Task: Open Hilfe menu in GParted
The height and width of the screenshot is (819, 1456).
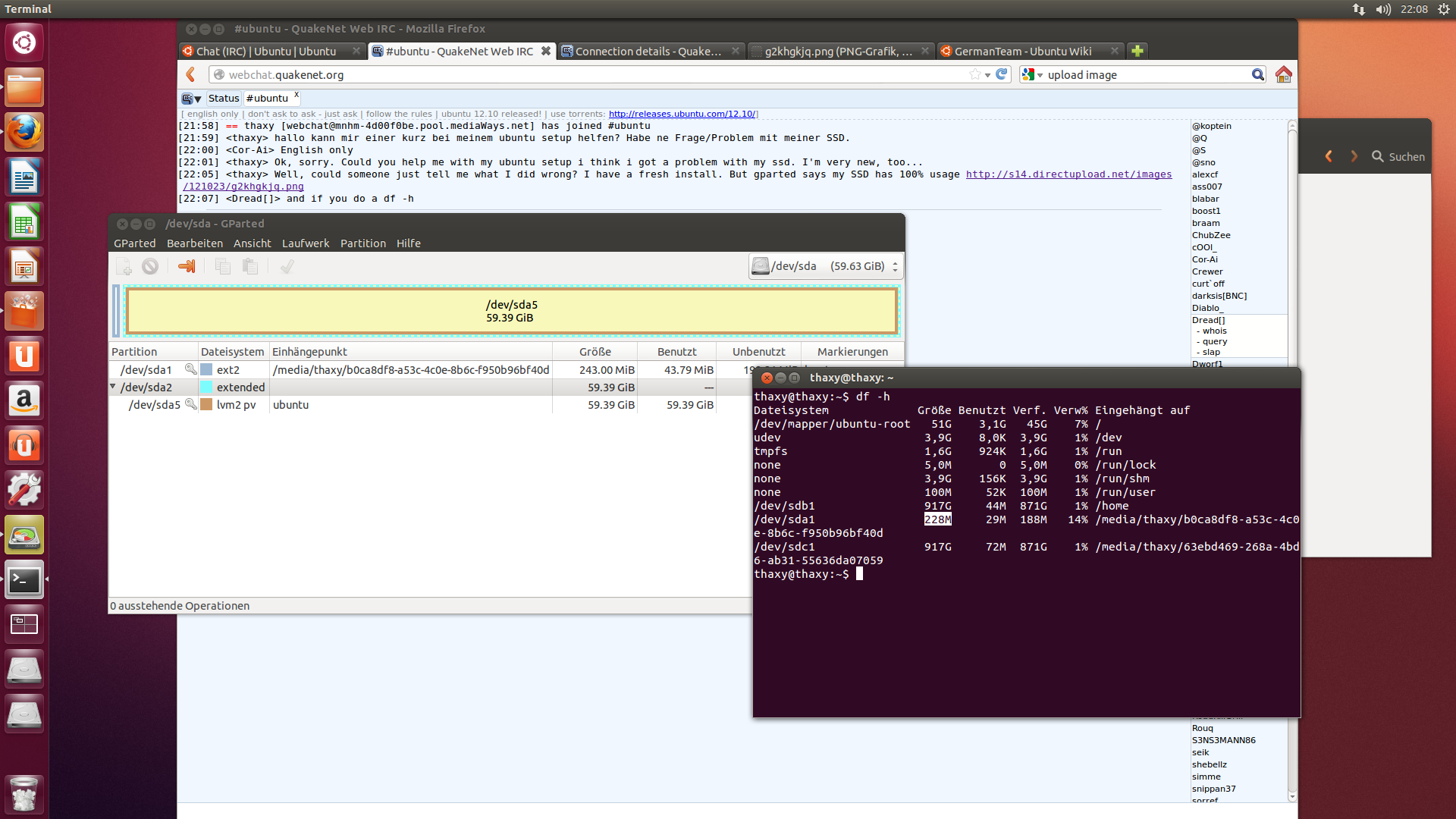Action: 409,243
